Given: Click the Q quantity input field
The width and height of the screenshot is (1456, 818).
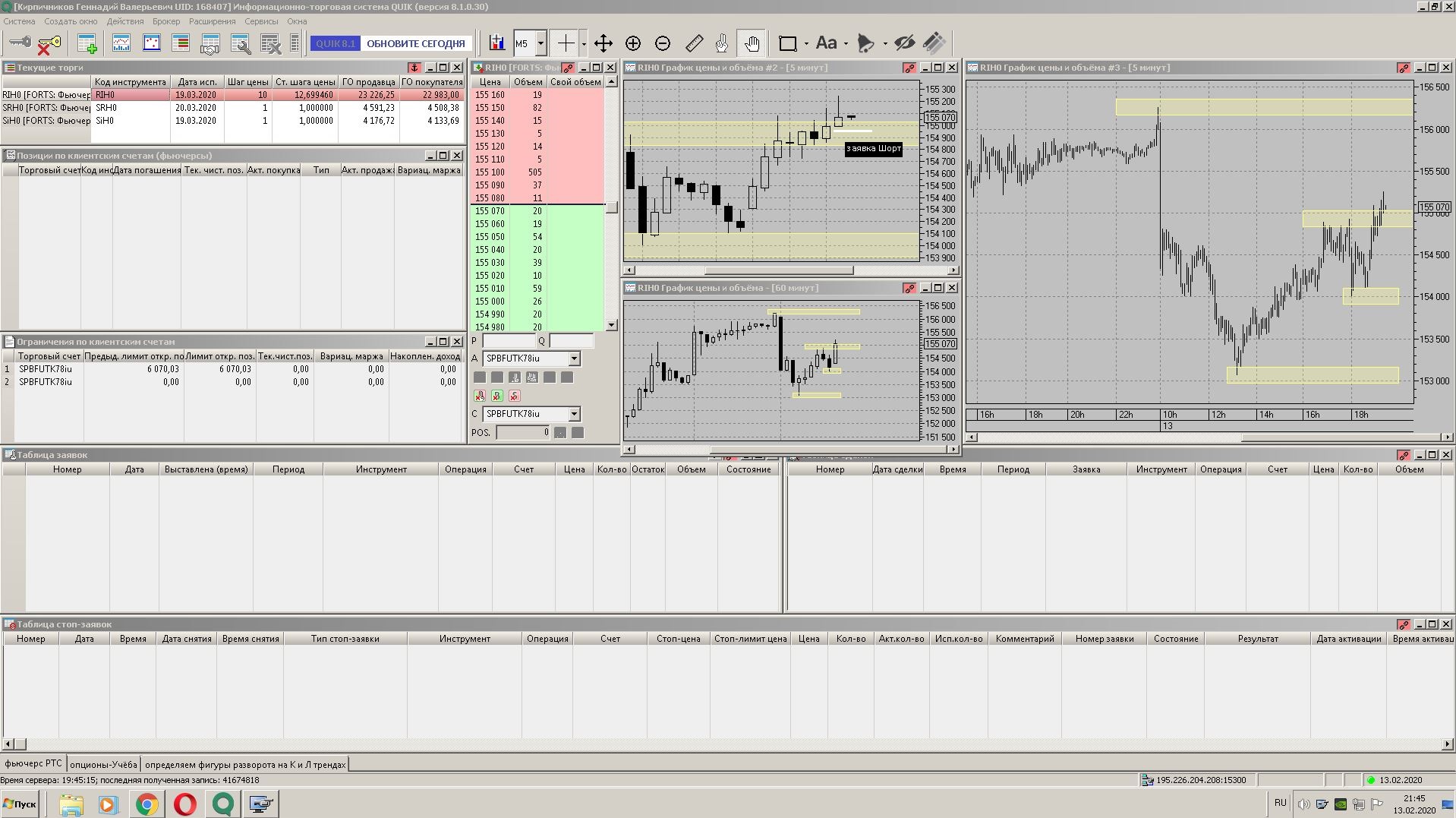Looking at the screenshot, I should [572, 341].
